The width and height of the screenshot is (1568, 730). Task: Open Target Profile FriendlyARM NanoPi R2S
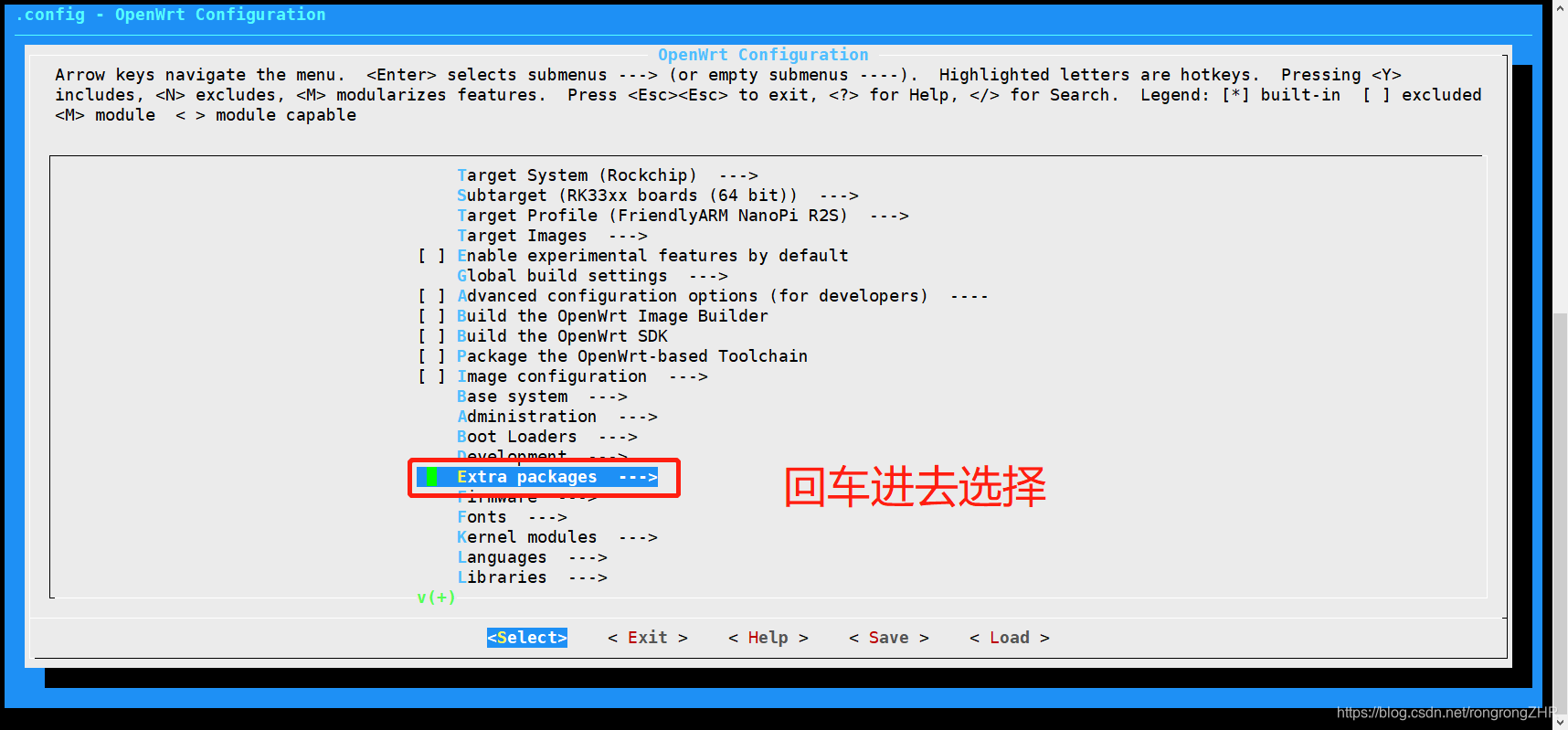[x=683, y=216]
